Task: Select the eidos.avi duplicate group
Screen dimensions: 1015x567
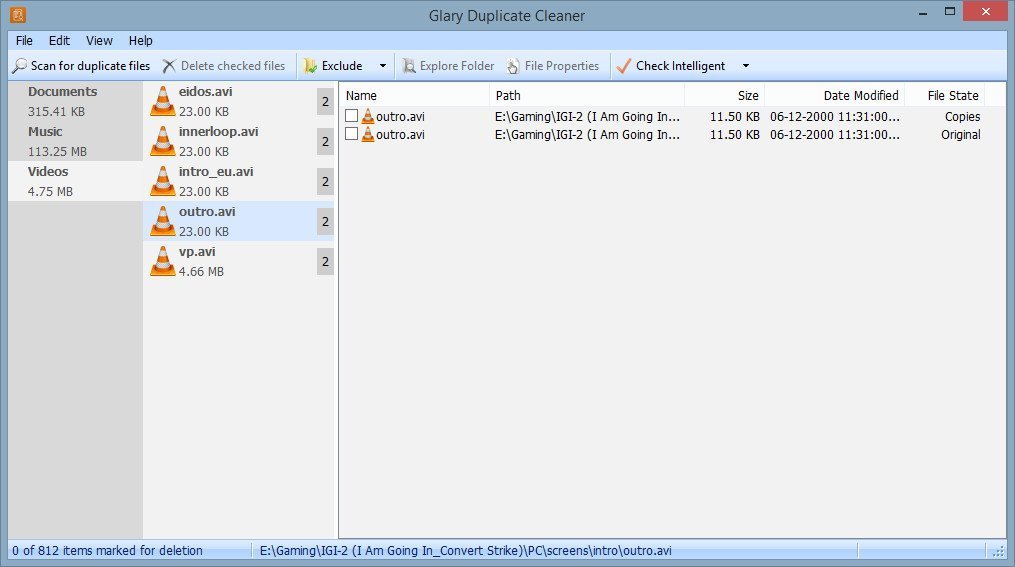Action: point(238,101)
